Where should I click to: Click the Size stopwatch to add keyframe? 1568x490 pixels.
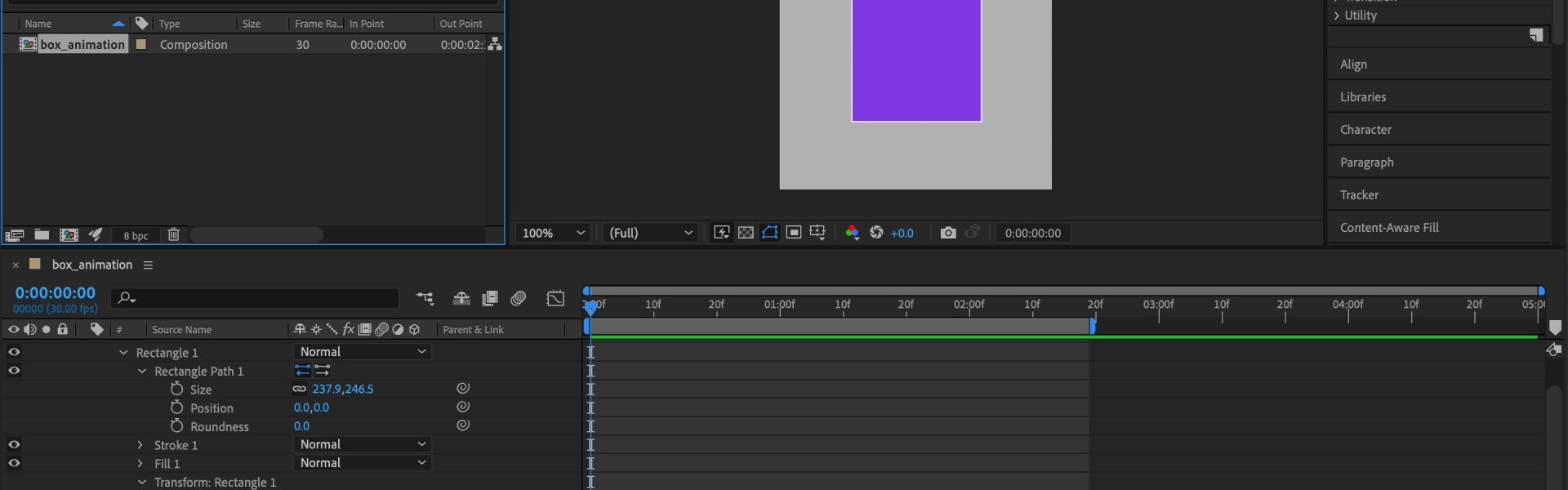[x=176, y=390]
